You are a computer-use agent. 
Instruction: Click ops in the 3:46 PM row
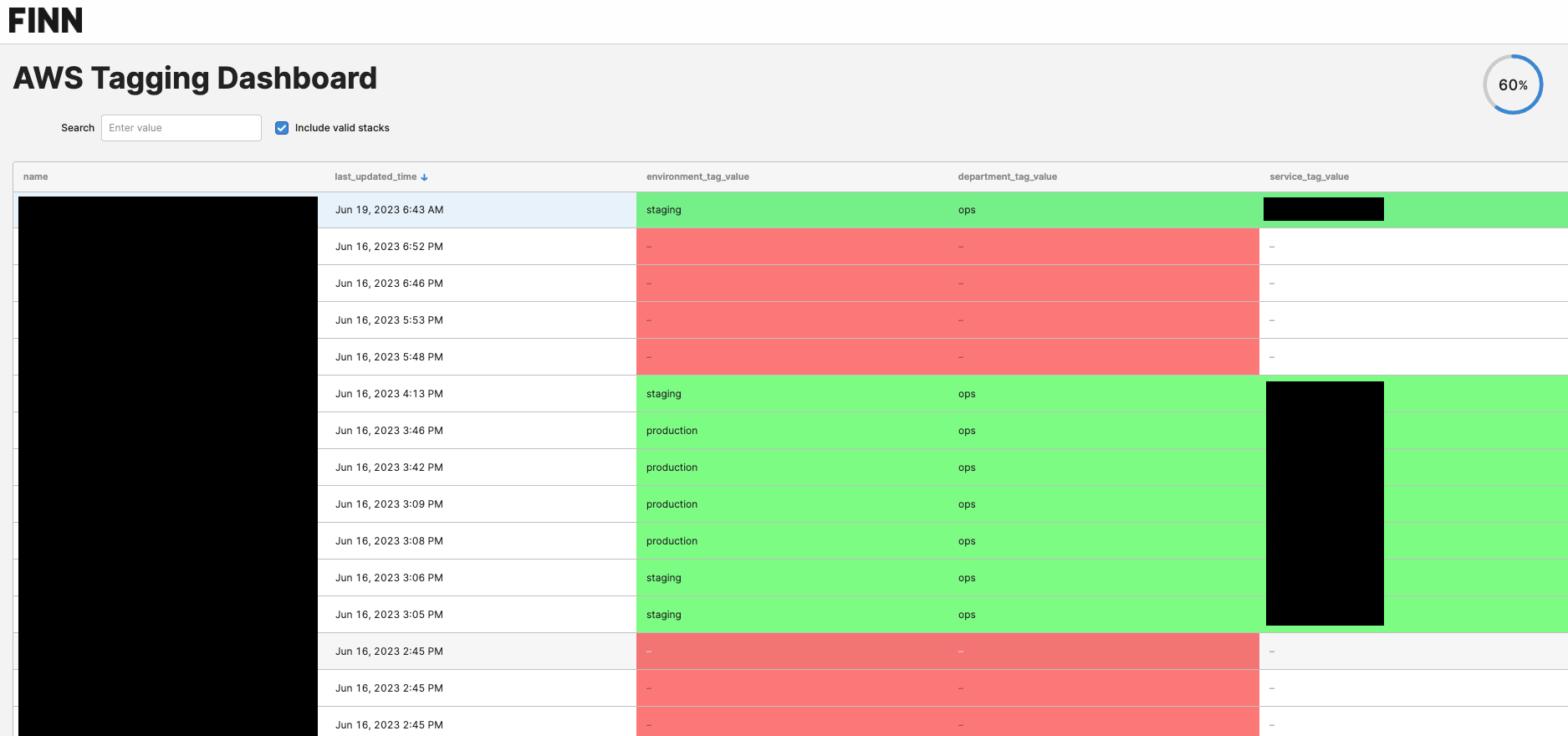967,431
